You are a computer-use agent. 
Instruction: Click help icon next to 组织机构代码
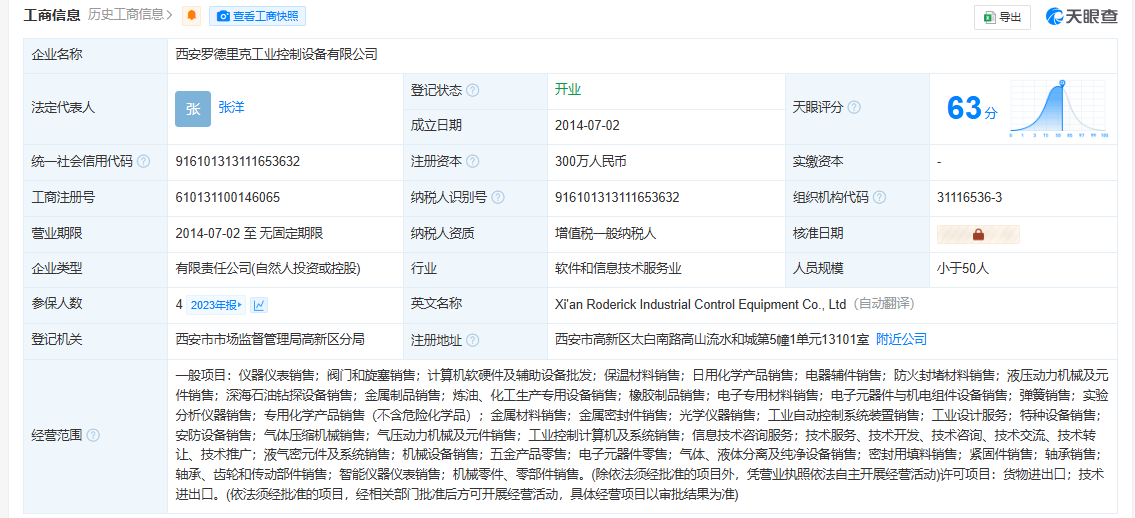click(879, 198)
